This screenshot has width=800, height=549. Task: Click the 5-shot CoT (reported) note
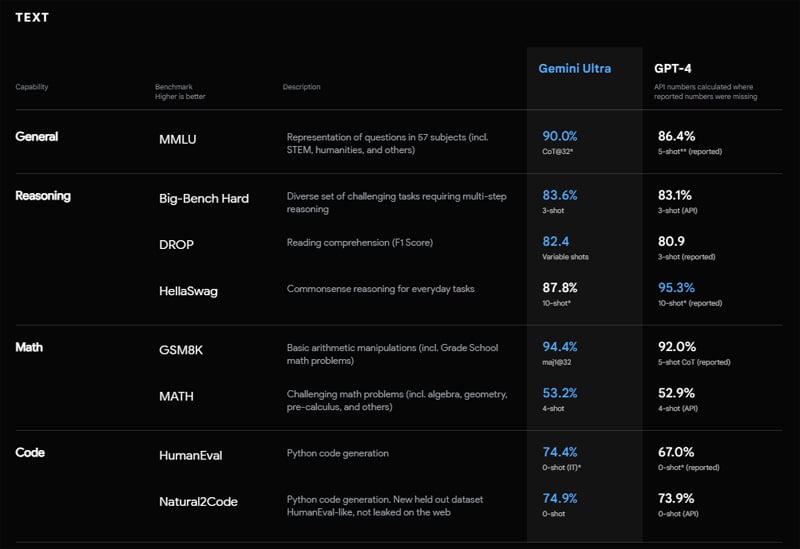pos(694,362)
